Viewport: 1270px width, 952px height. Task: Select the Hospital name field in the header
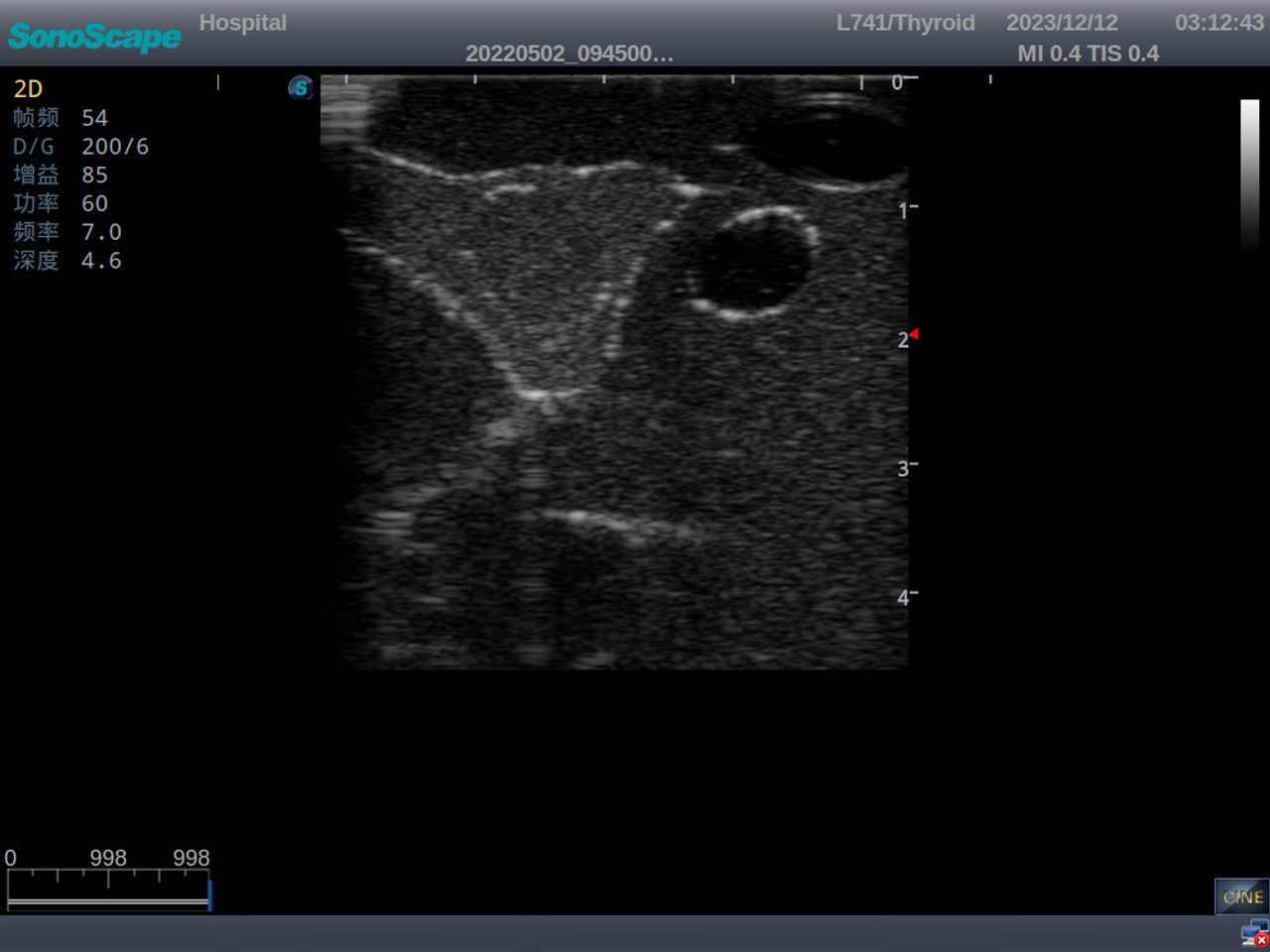242,22
